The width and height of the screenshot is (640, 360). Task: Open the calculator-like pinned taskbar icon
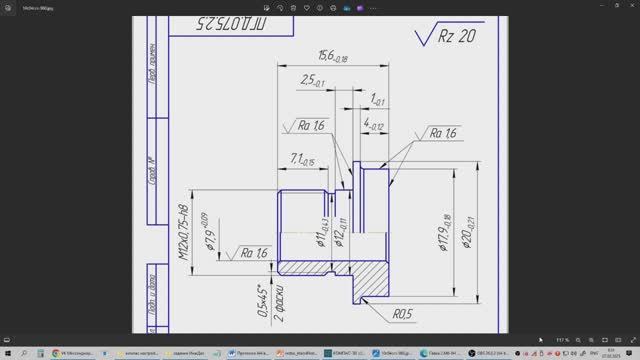[x=40, y=353]
